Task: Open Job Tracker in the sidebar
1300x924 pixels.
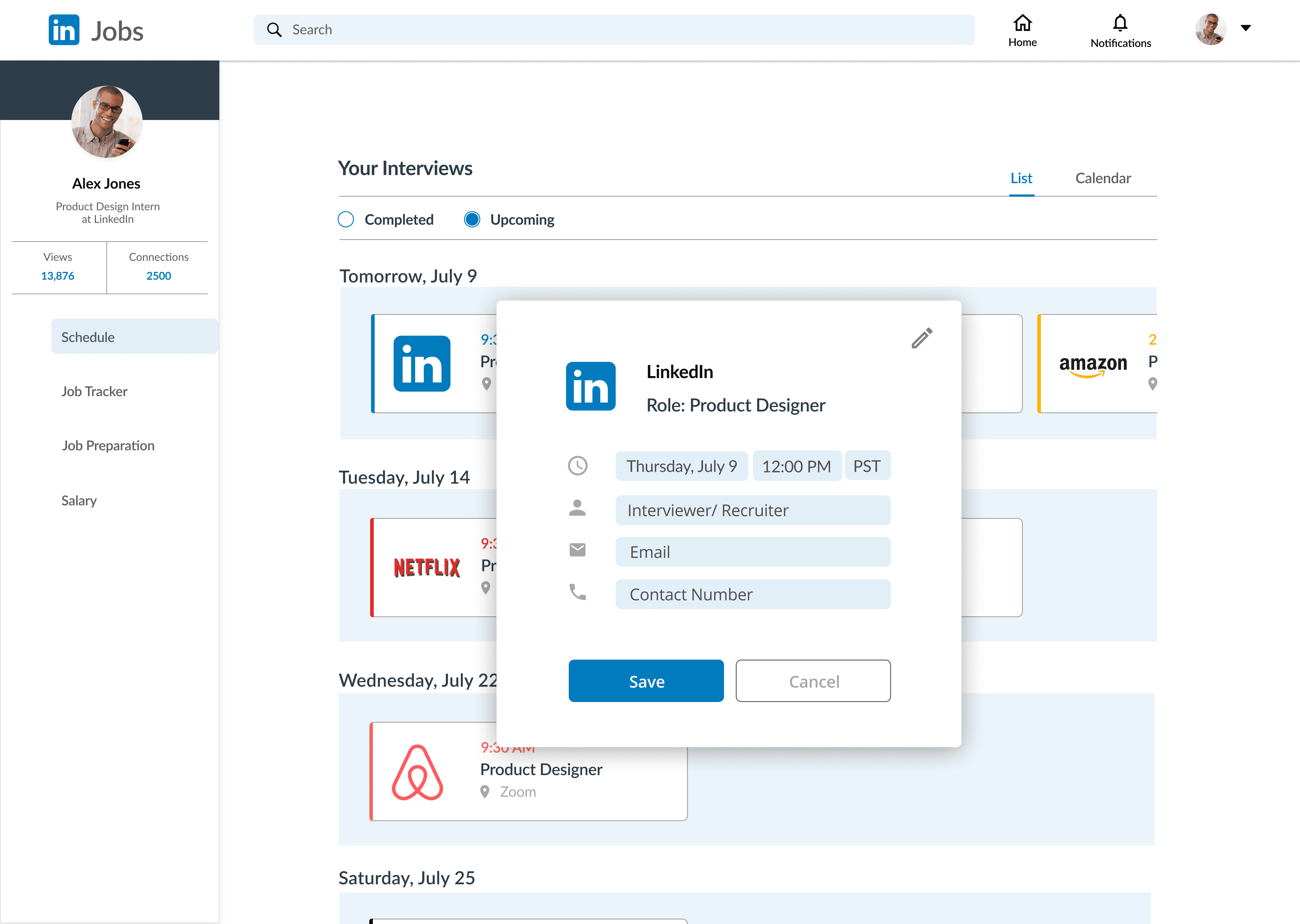Action: click(95, 391)
